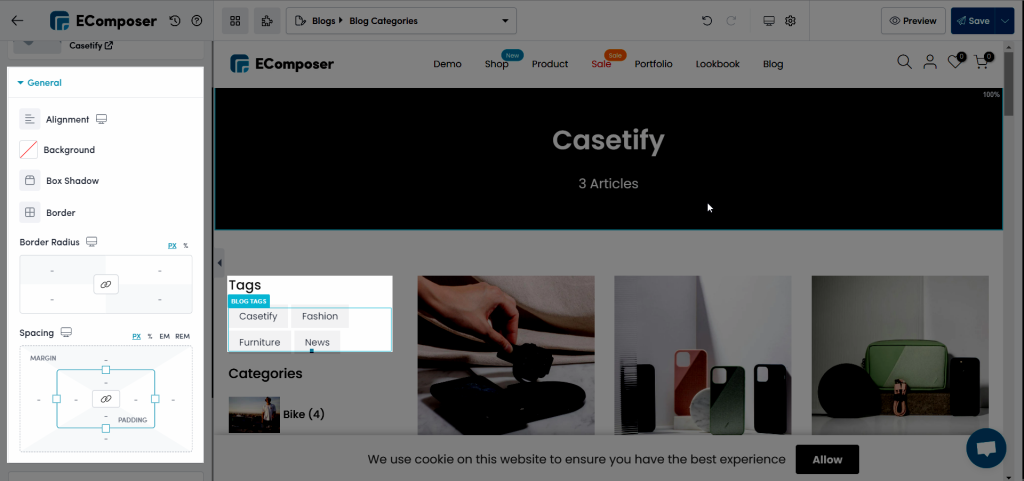
Task: Click the News tag
Action: point(317,342)
